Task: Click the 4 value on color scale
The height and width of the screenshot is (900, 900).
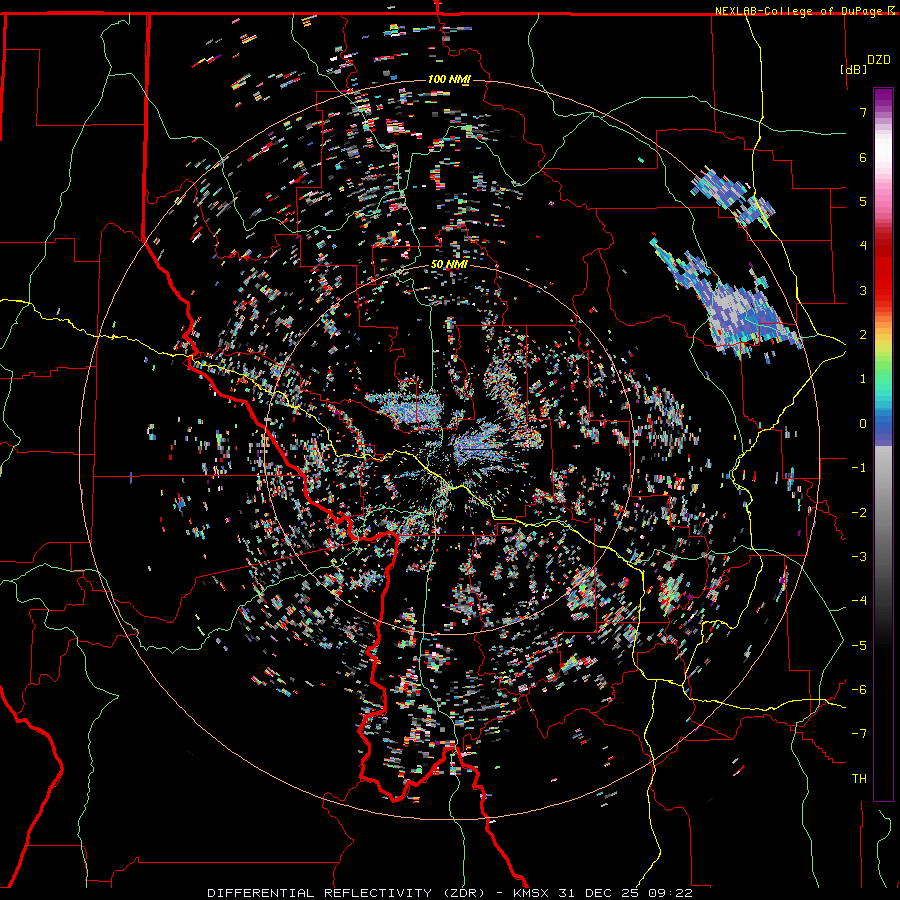Action: coord(863,246)
